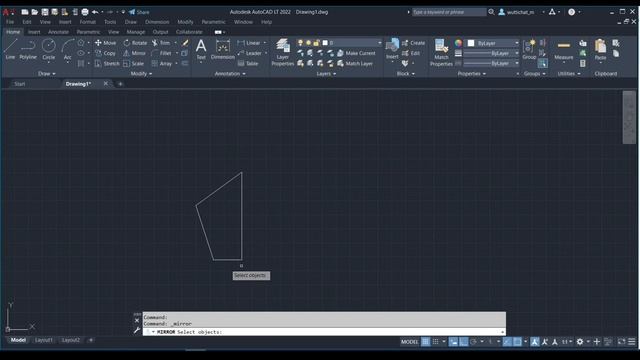The height and width of the screenshot is (360, 640).
Task: Expand the Utilities panel
Action: click(569, 74)
